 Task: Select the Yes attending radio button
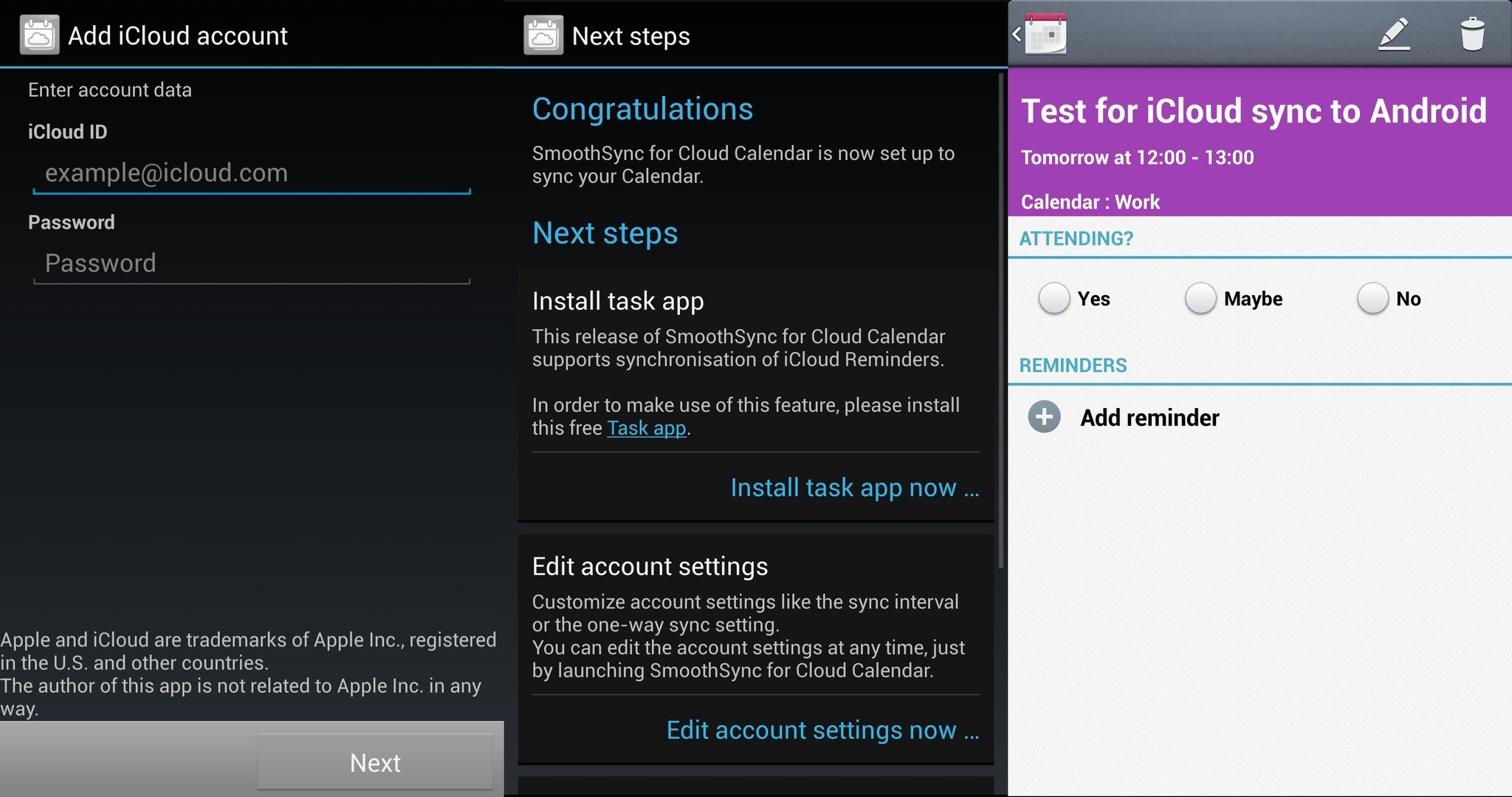[1054, 298]
